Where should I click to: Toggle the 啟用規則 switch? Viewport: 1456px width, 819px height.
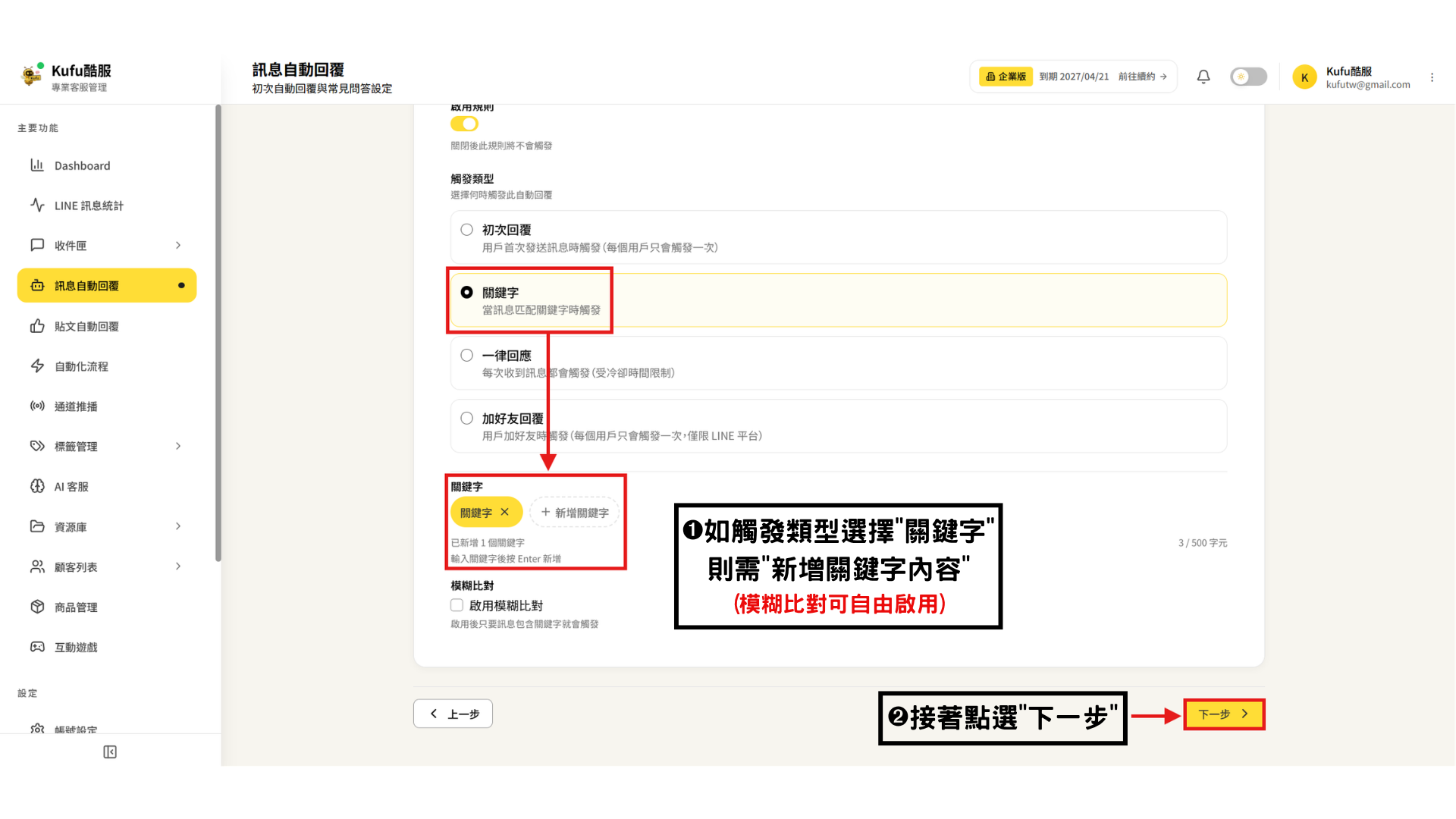[x=464, y=124]
